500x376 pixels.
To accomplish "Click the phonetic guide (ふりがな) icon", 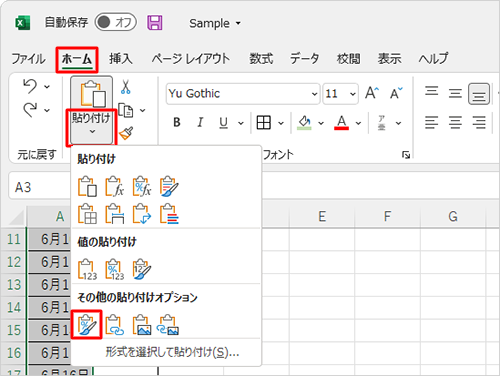I will click(x=382, y=123).
